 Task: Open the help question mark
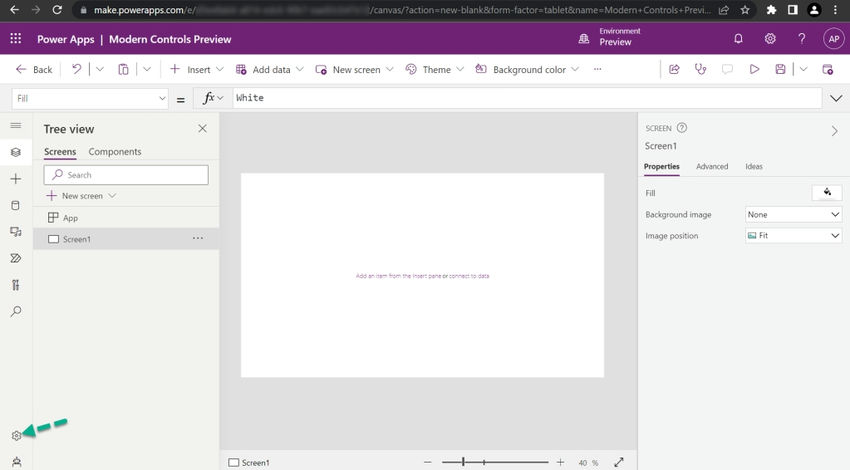pyautogui.click(x=801, y=38)
